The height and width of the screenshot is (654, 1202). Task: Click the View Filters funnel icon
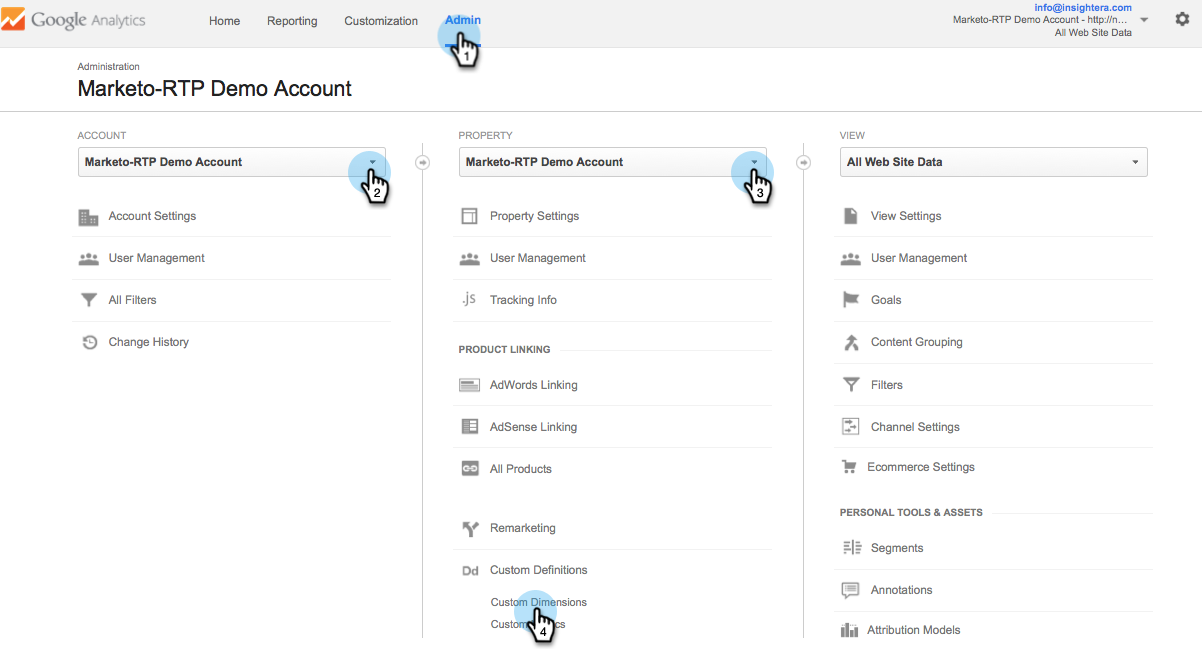(x=851, y=385)
